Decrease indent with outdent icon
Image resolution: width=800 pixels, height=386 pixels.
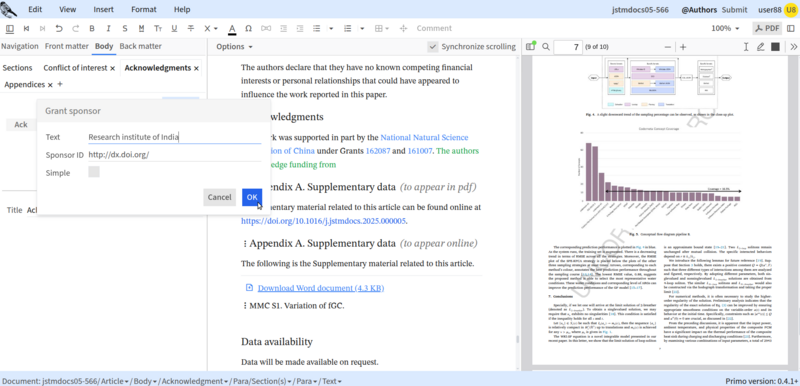283,29
